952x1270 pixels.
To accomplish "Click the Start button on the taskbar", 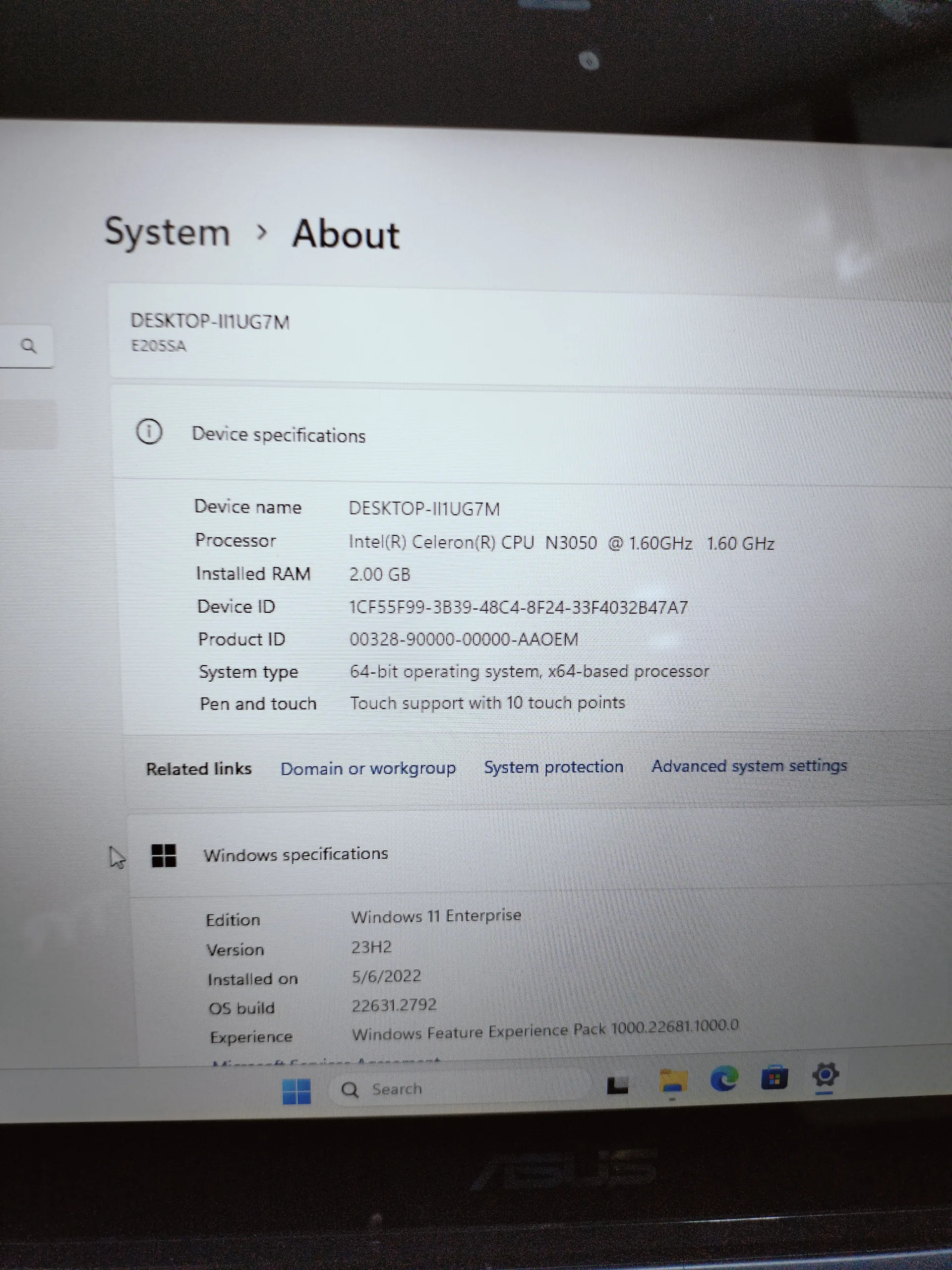I will pyautogui.click(x=297, y=1090).
